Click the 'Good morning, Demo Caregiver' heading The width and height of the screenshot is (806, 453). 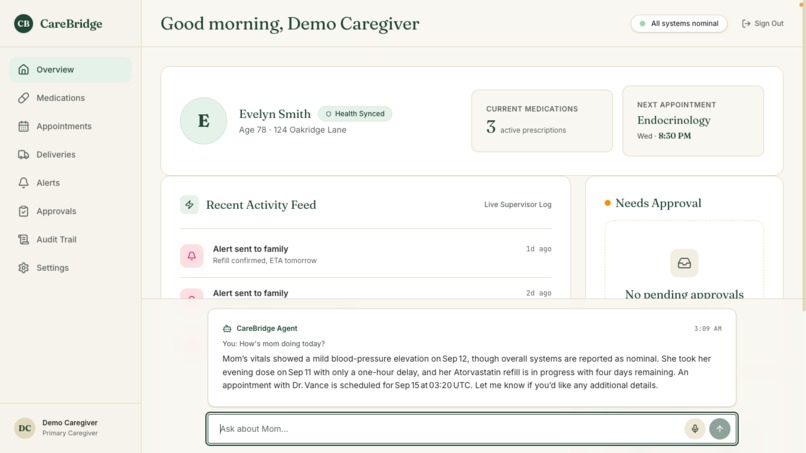(290, 24)
